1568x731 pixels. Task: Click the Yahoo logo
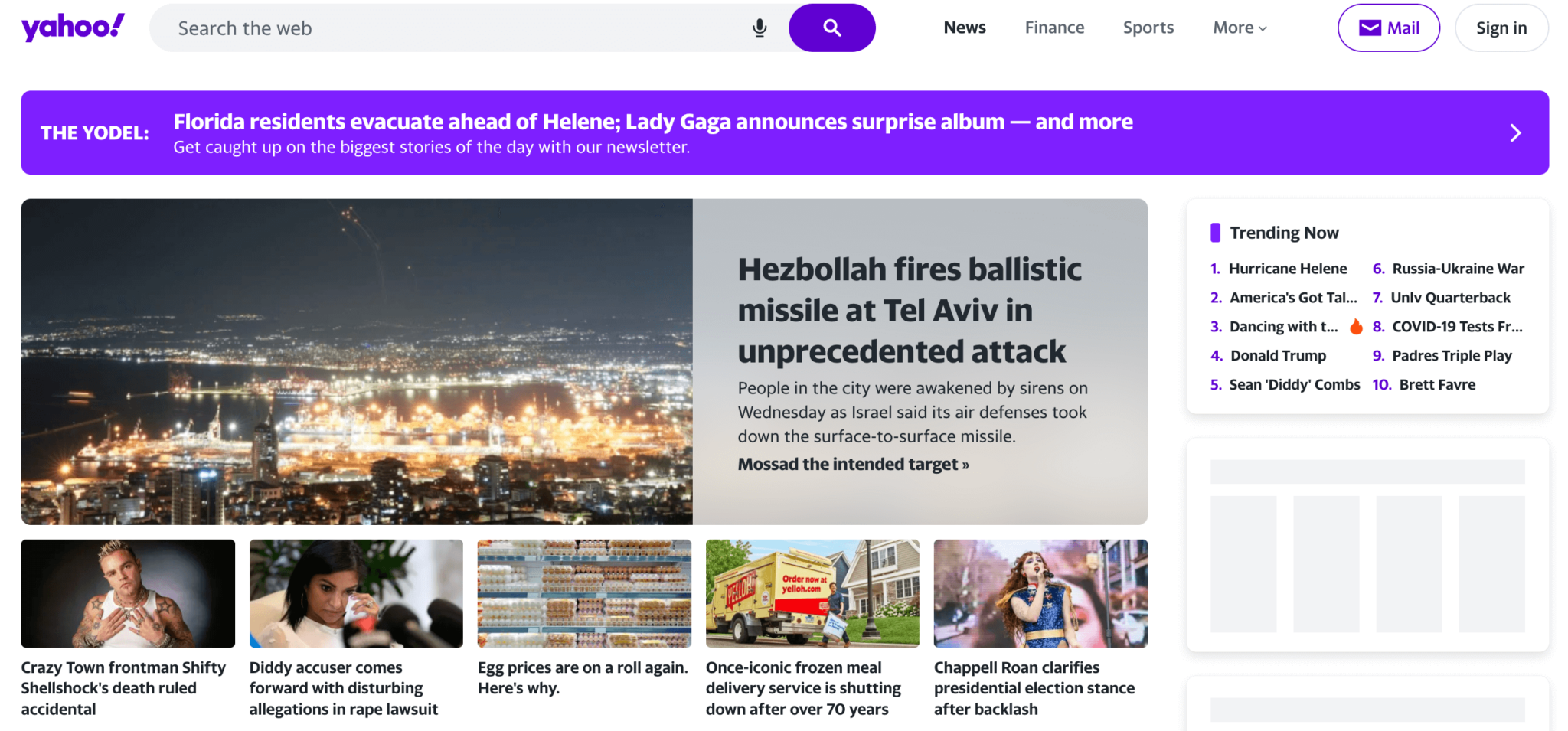click(73, 28)
